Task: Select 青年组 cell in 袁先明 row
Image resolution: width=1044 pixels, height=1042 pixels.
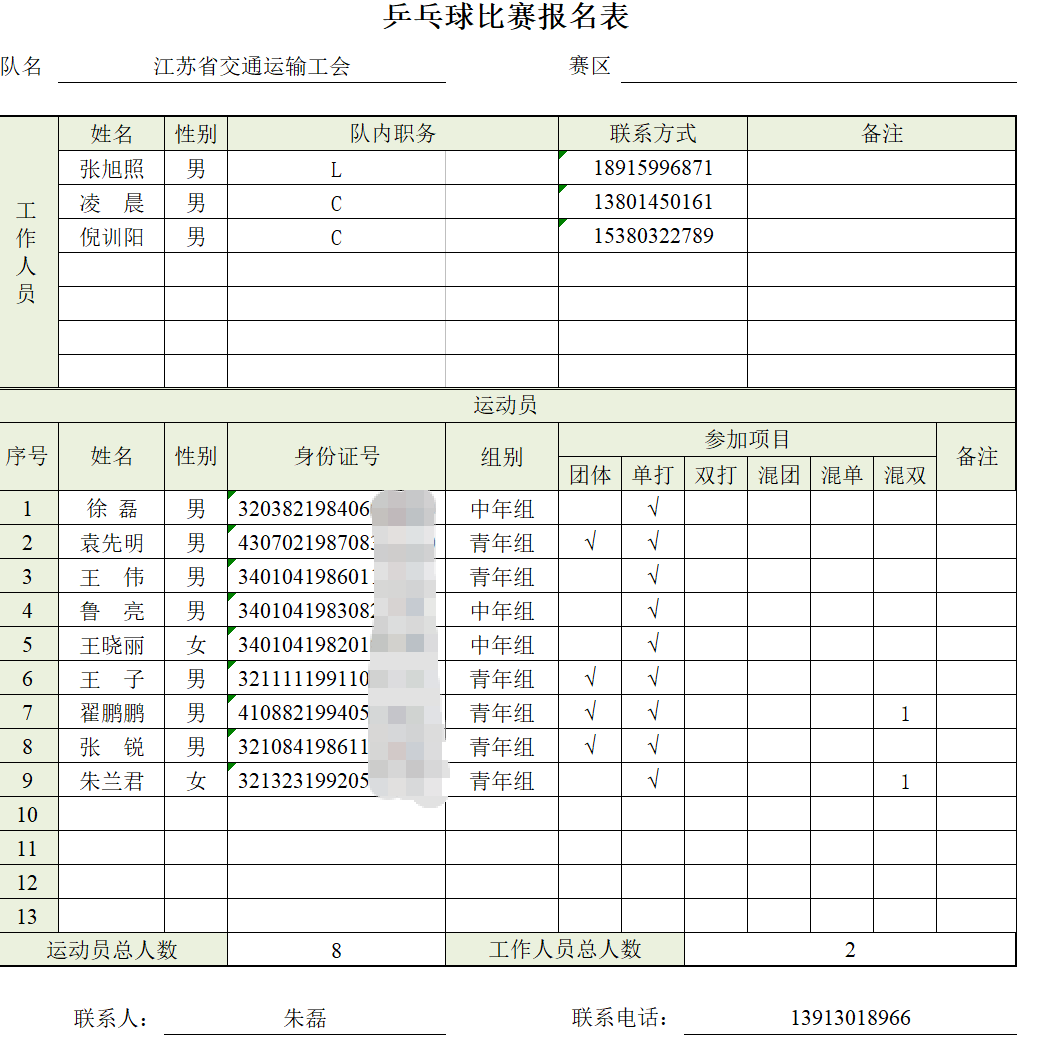Action: [502, 543]
